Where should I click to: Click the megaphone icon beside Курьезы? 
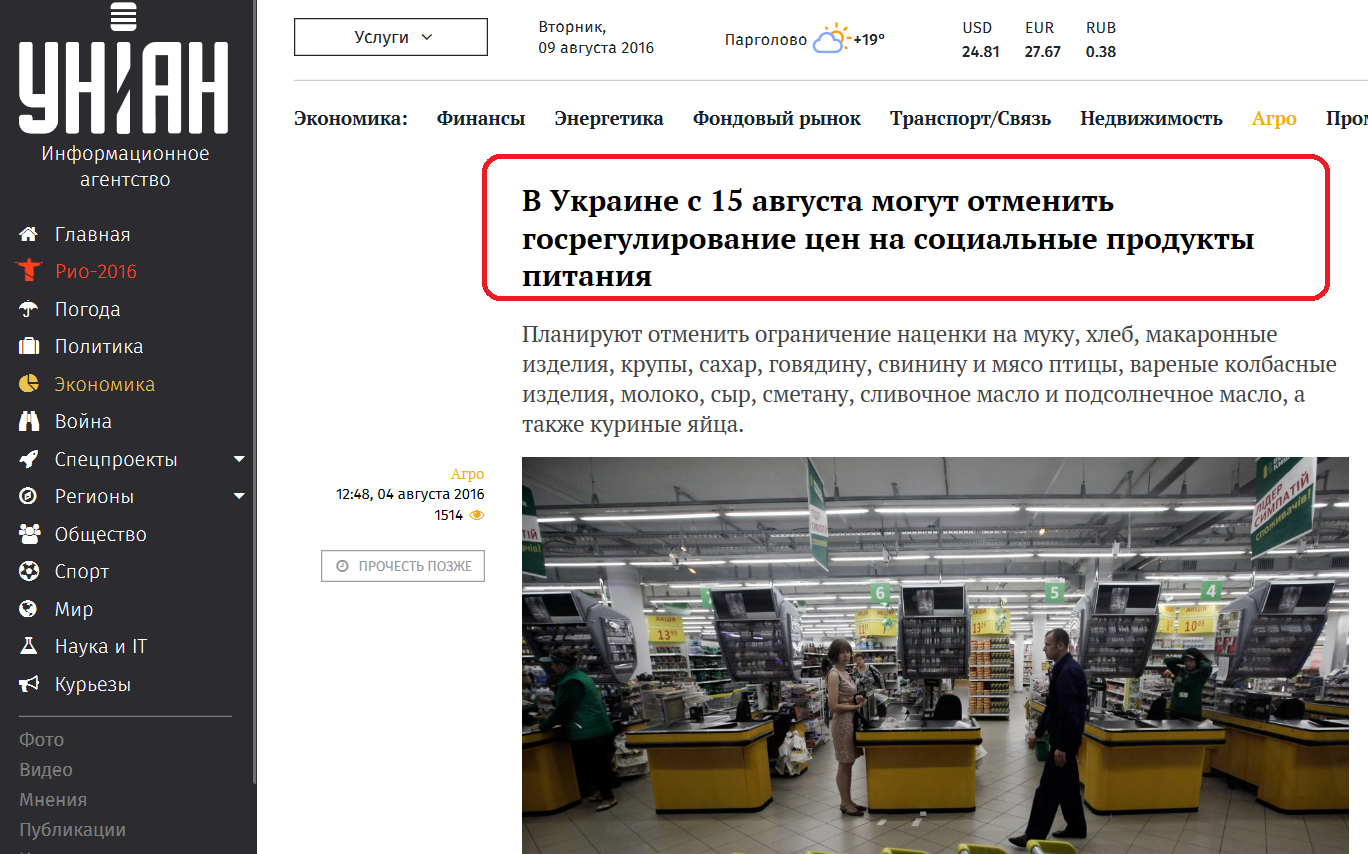tap(29, 684)
